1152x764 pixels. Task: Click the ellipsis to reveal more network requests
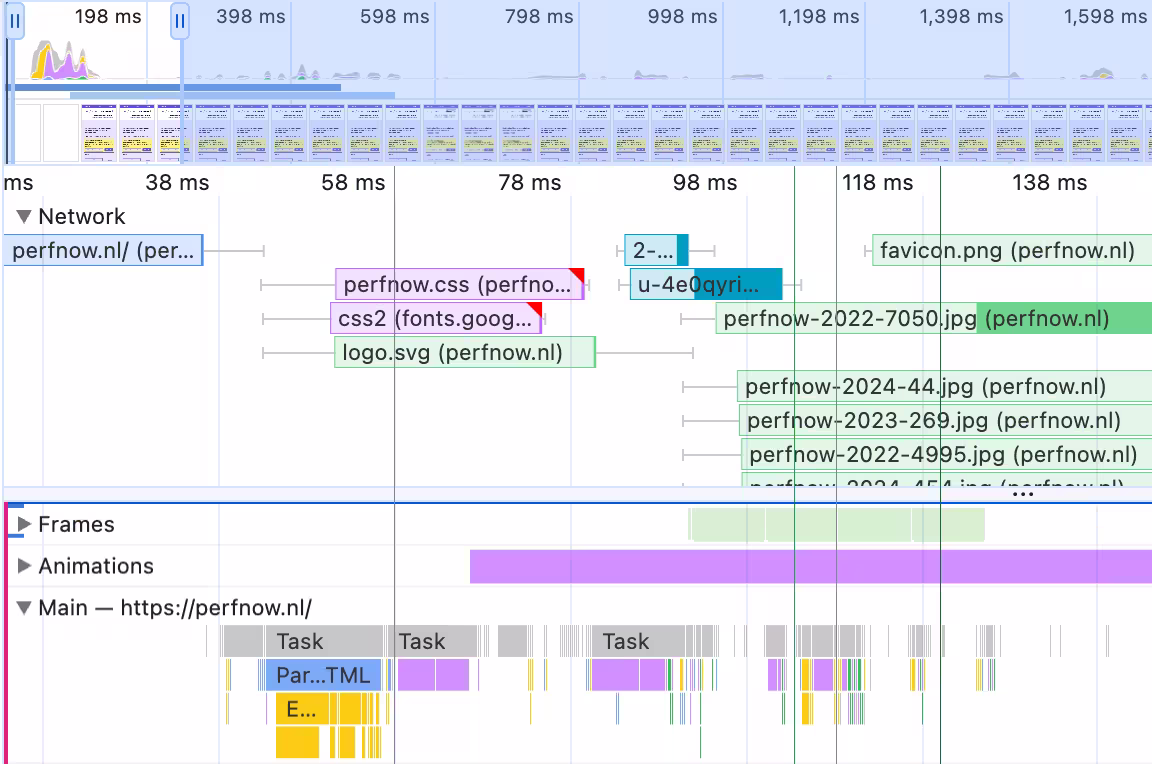point(1023,492)
